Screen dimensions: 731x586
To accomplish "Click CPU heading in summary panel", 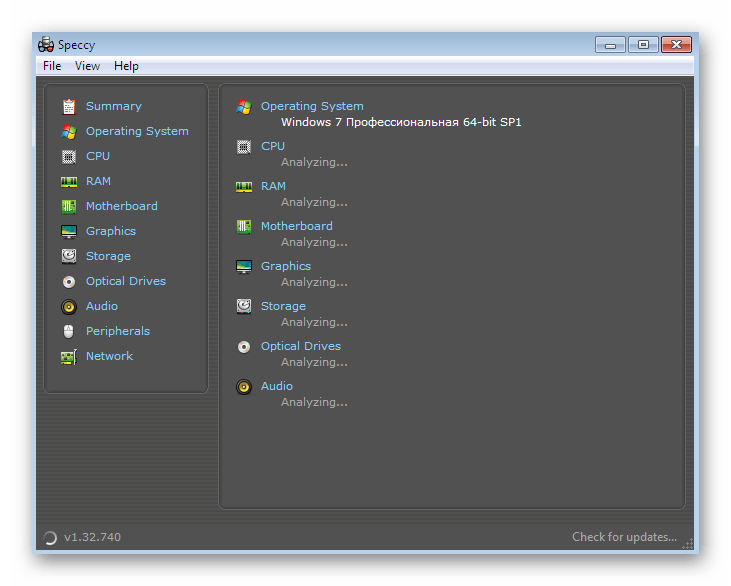I will pyautogui.click(x=273, y=146).
